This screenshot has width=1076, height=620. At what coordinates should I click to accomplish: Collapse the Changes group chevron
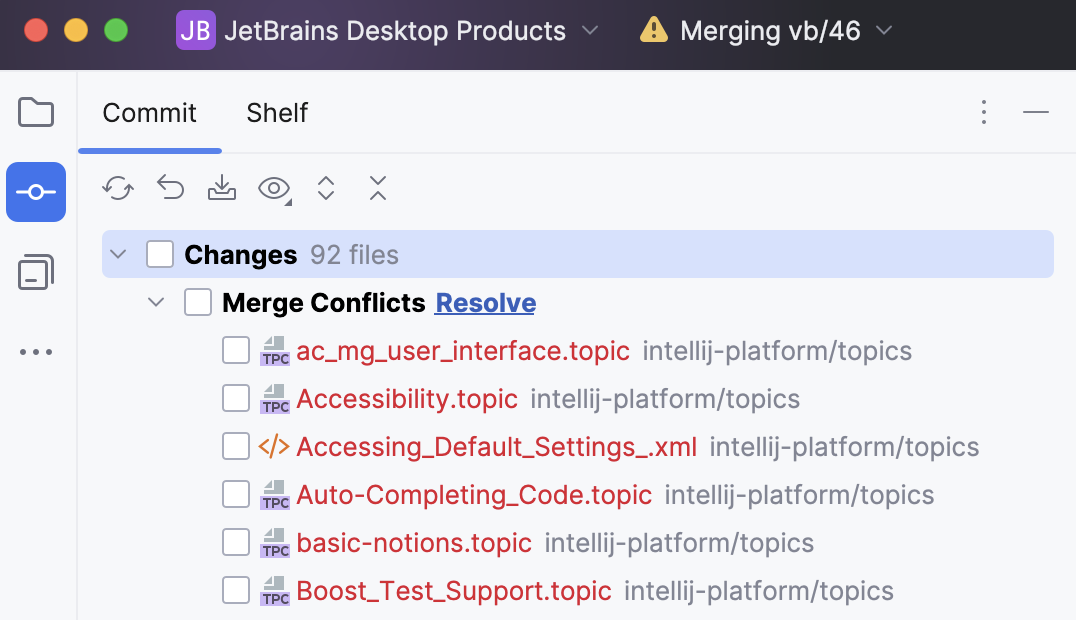tap(117, 254)
